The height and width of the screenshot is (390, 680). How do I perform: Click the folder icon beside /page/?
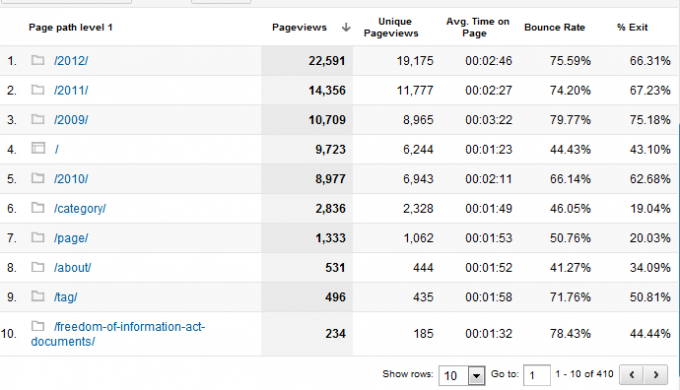38,237
